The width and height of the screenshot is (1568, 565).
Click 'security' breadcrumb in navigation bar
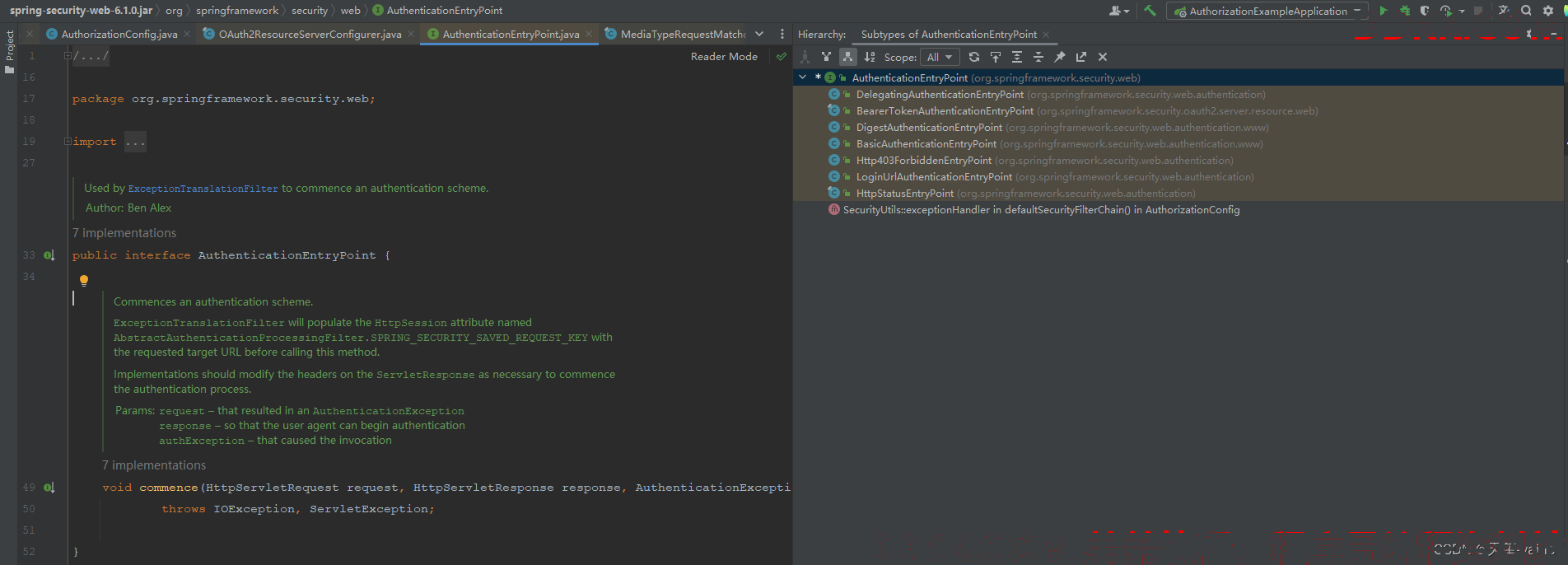[310, 11]
